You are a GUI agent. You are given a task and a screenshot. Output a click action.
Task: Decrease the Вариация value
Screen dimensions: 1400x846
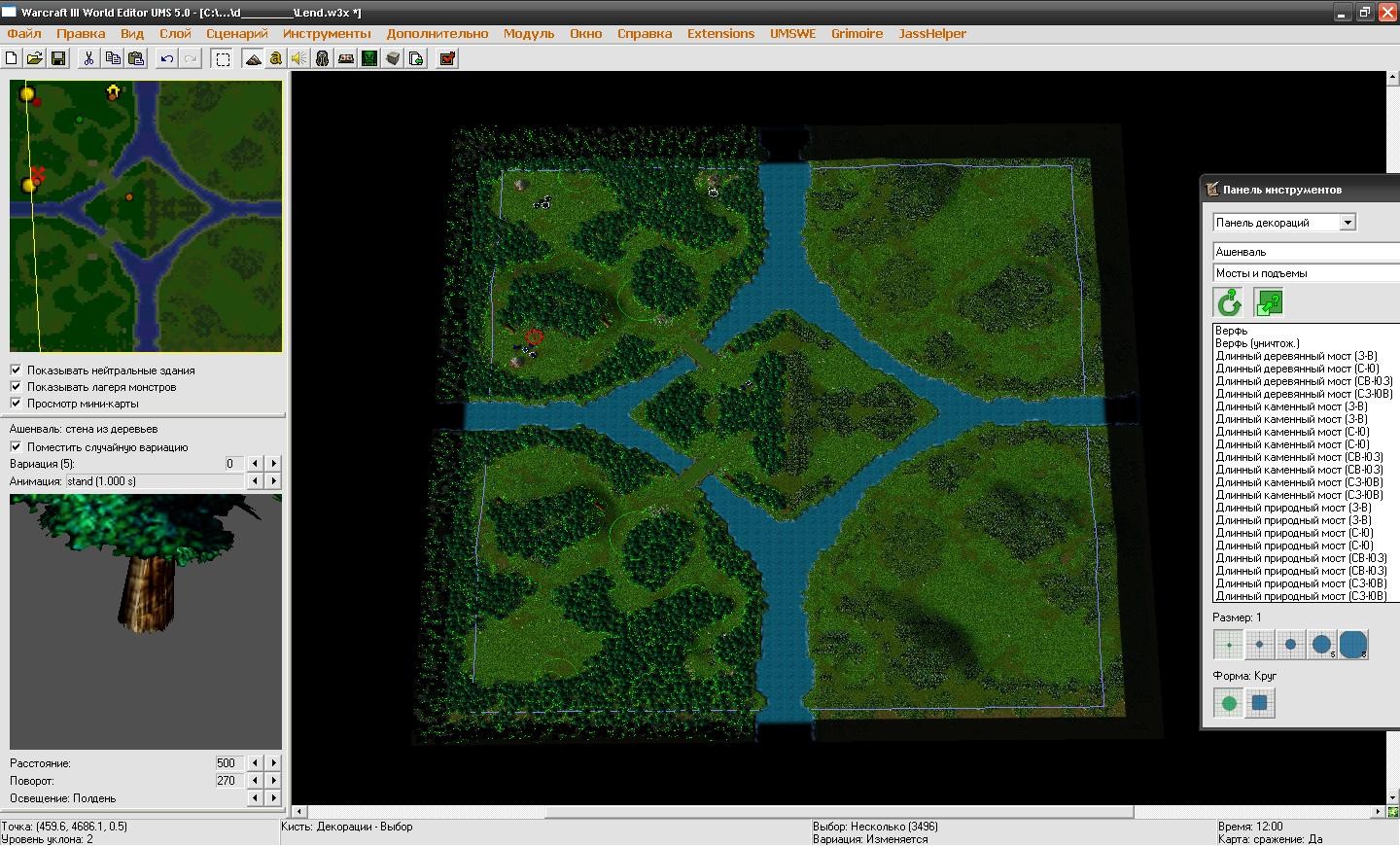coord(255,464)
